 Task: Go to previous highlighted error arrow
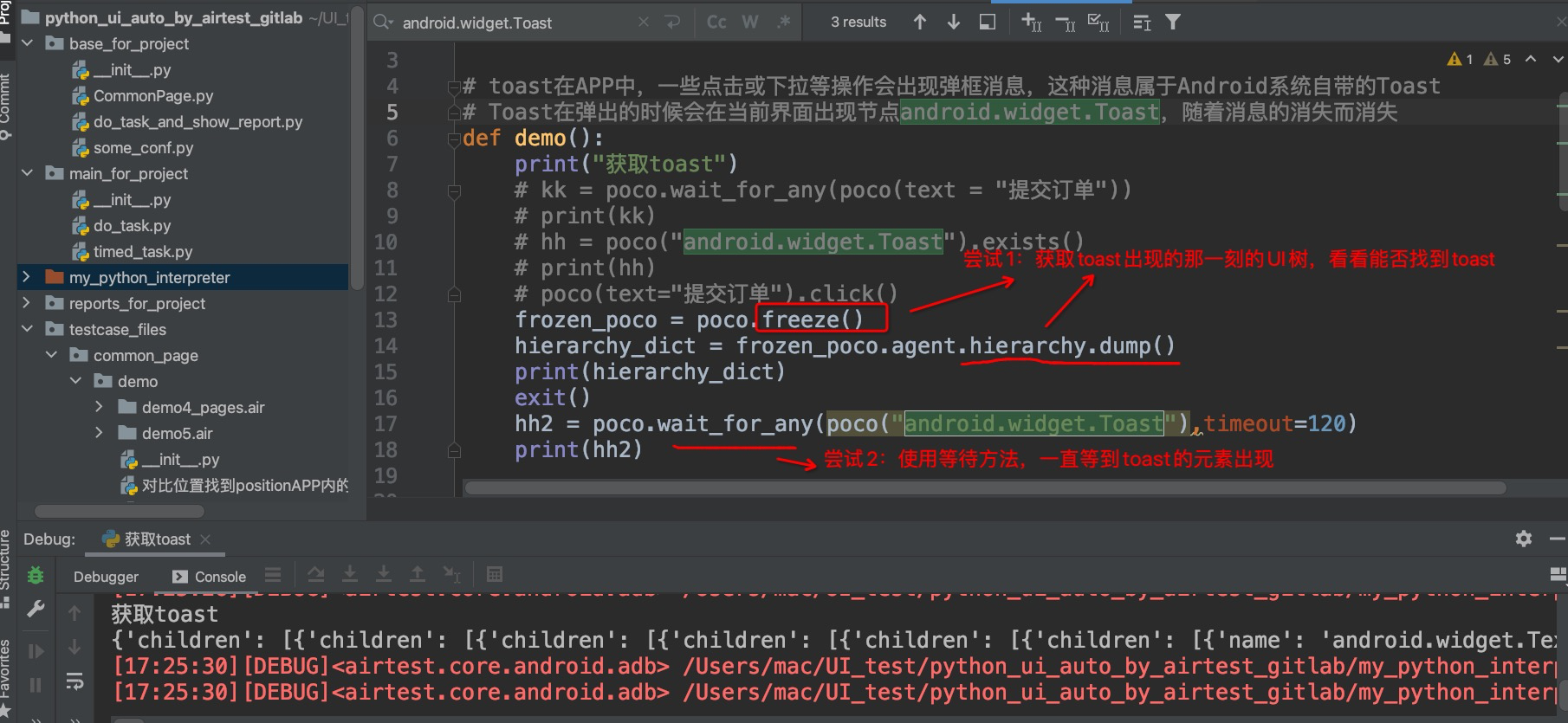pyautogui.click(x=1531, y=59)
